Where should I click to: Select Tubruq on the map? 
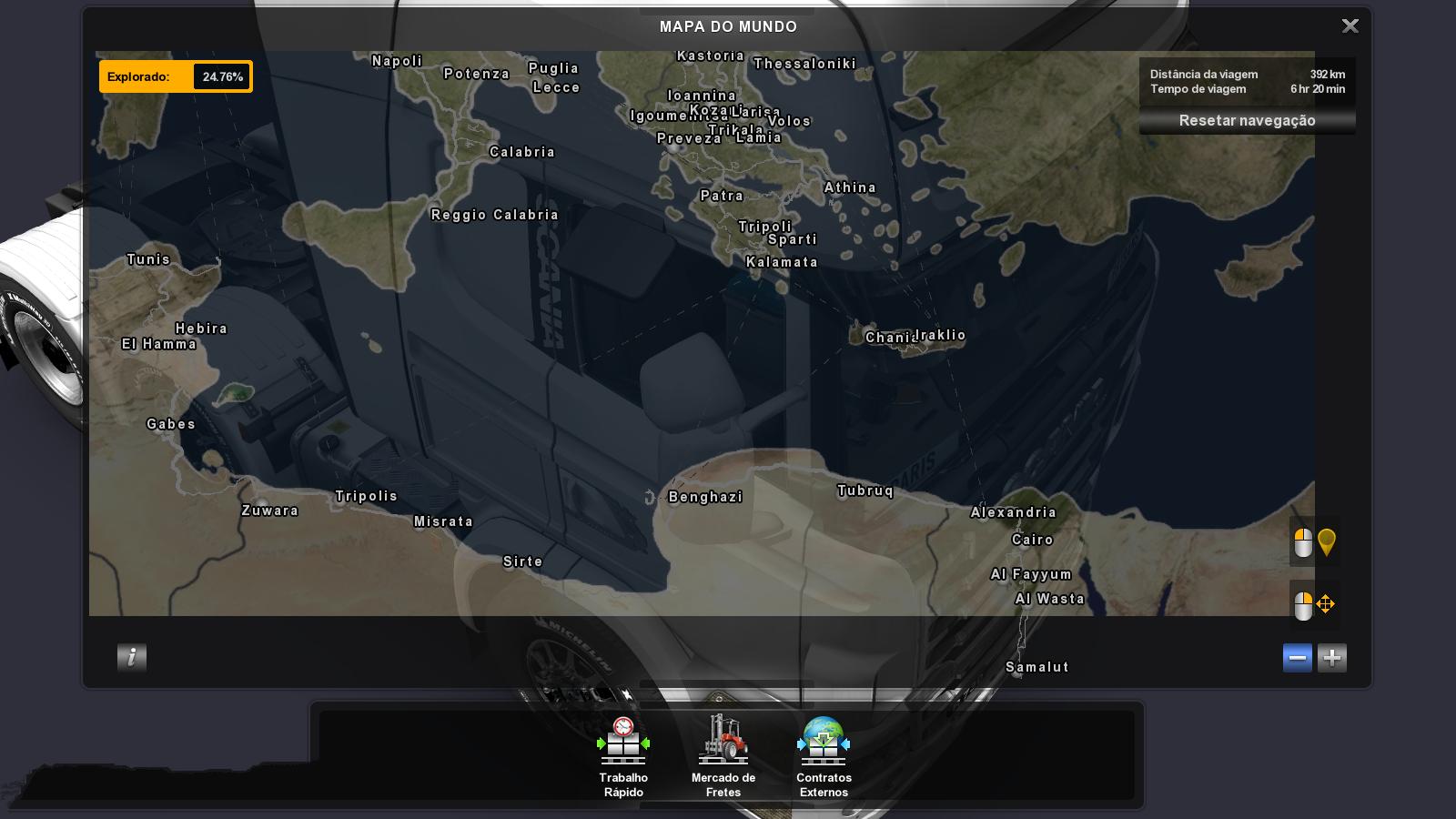(x=865, y=490)
